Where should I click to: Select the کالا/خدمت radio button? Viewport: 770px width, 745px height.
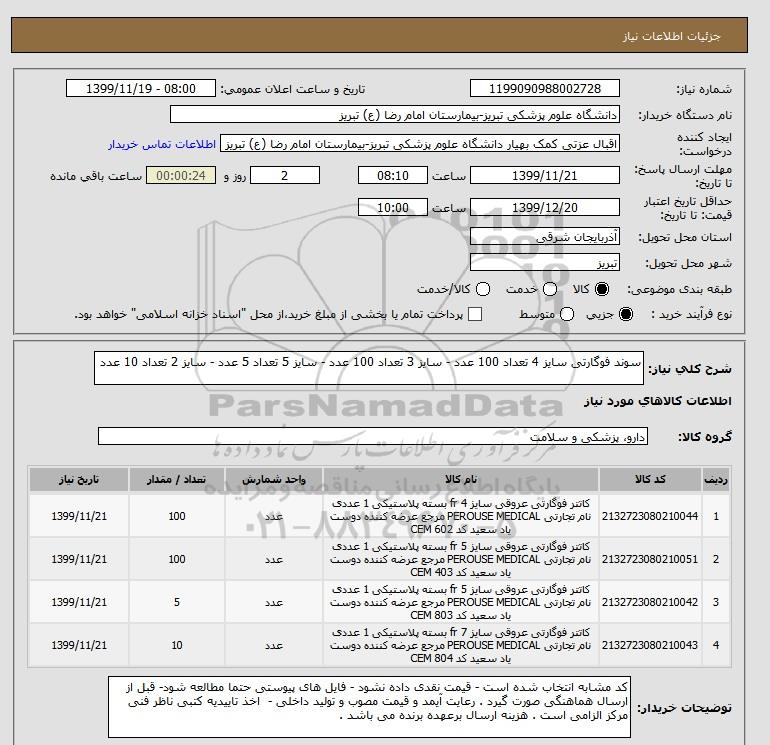pos(483,289)
